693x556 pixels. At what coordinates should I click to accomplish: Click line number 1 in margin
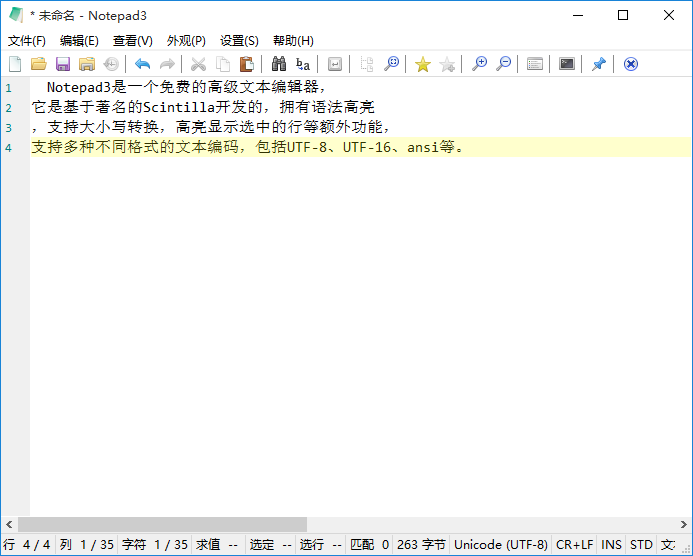[8, 88]
